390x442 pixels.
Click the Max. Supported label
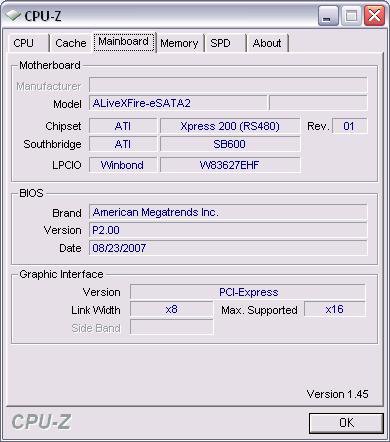259,310
